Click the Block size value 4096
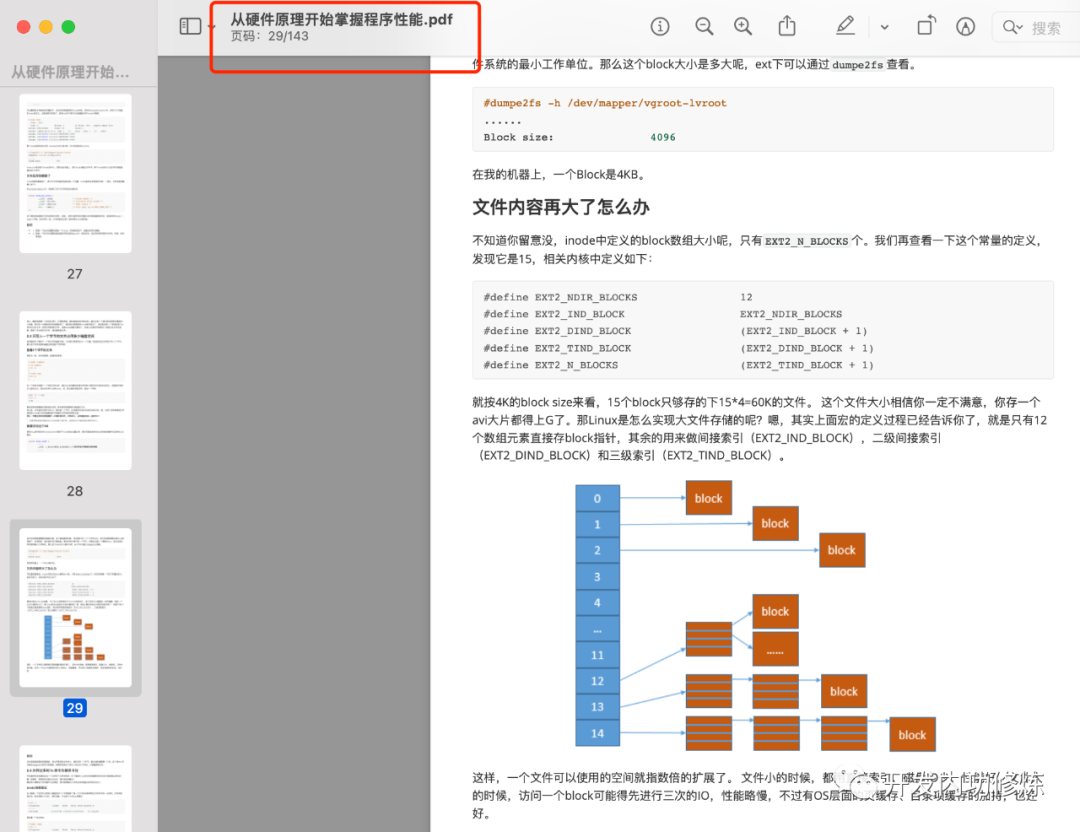 (663, 137)
